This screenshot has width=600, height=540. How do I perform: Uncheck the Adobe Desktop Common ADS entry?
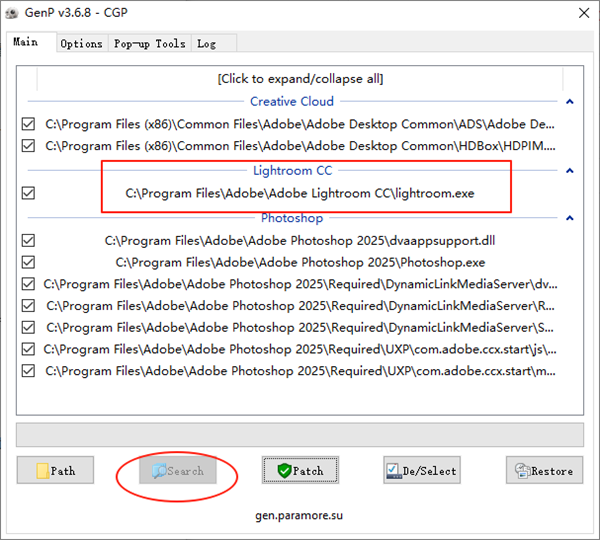click(28, 124)
